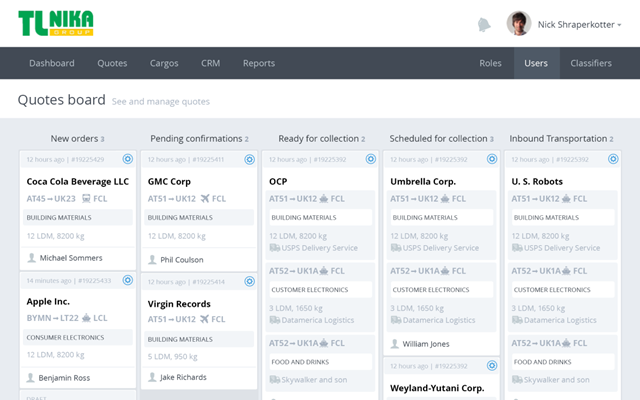Go to the Dashboard tab

coord(52,63)
